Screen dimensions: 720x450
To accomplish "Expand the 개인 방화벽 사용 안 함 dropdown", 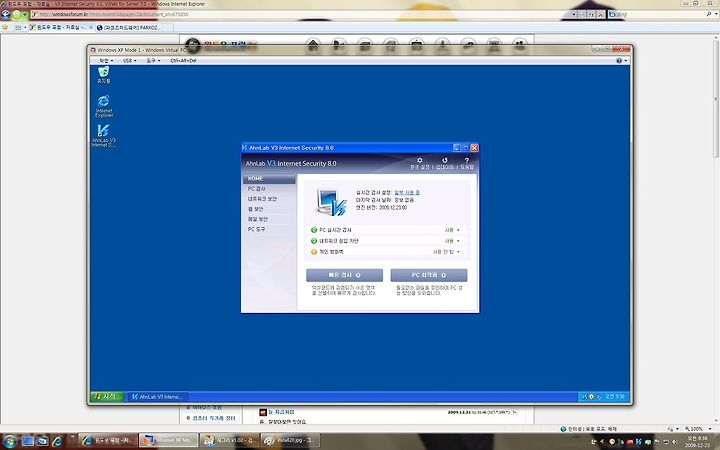I will pyautogui.click(x=446, y=252).
